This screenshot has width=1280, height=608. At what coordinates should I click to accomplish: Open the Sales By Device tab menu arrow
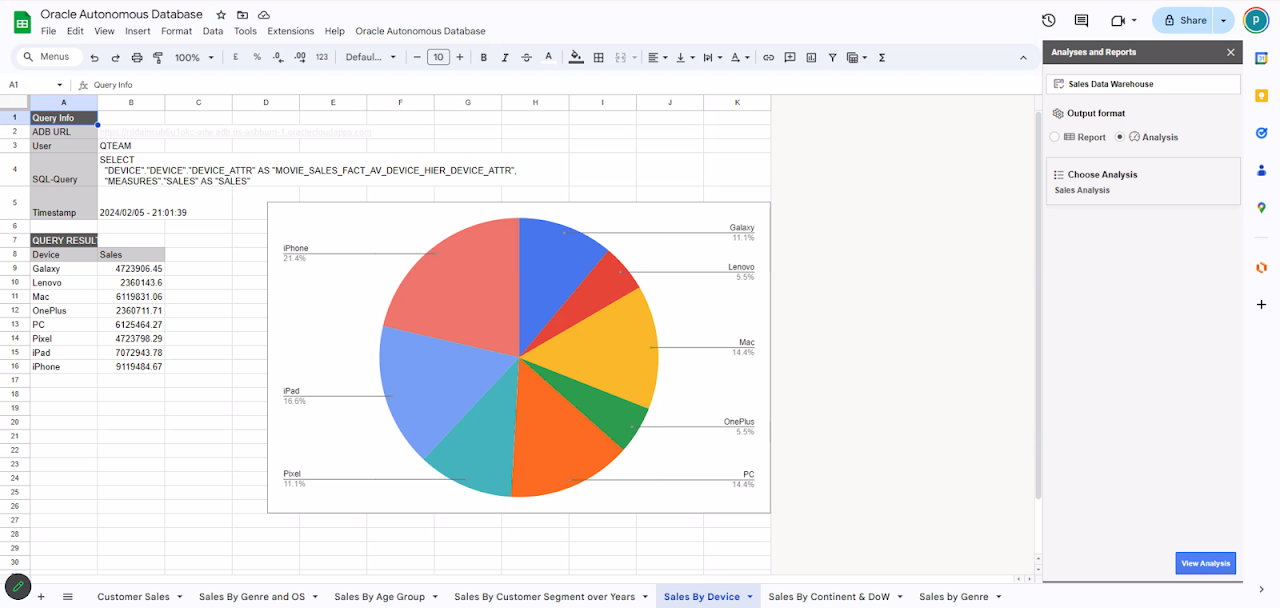point(750,597)
